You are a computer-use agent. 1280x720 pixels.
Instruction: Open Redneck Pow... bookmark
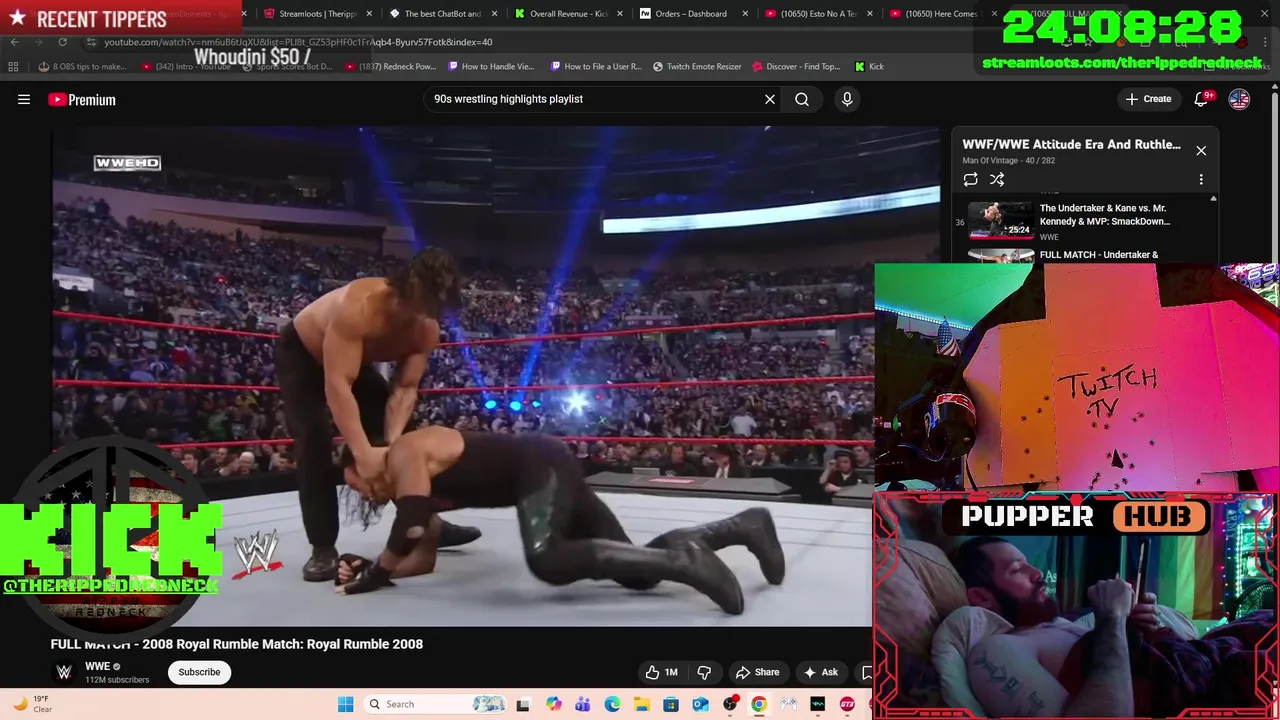[391, 67]
